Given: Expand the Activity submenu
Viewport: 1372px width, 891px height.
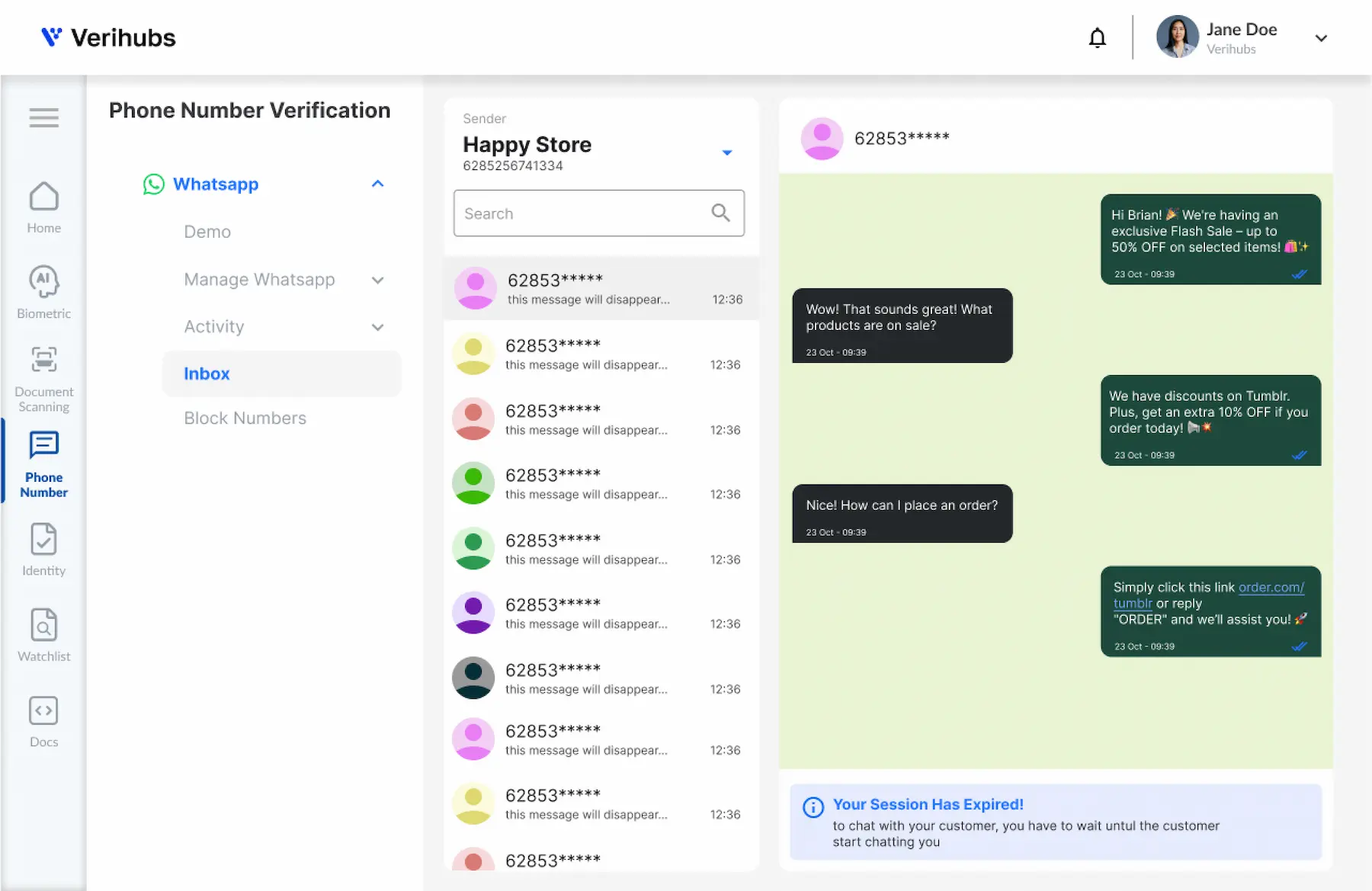Looking at the screenshot, I should pos(377,327).
